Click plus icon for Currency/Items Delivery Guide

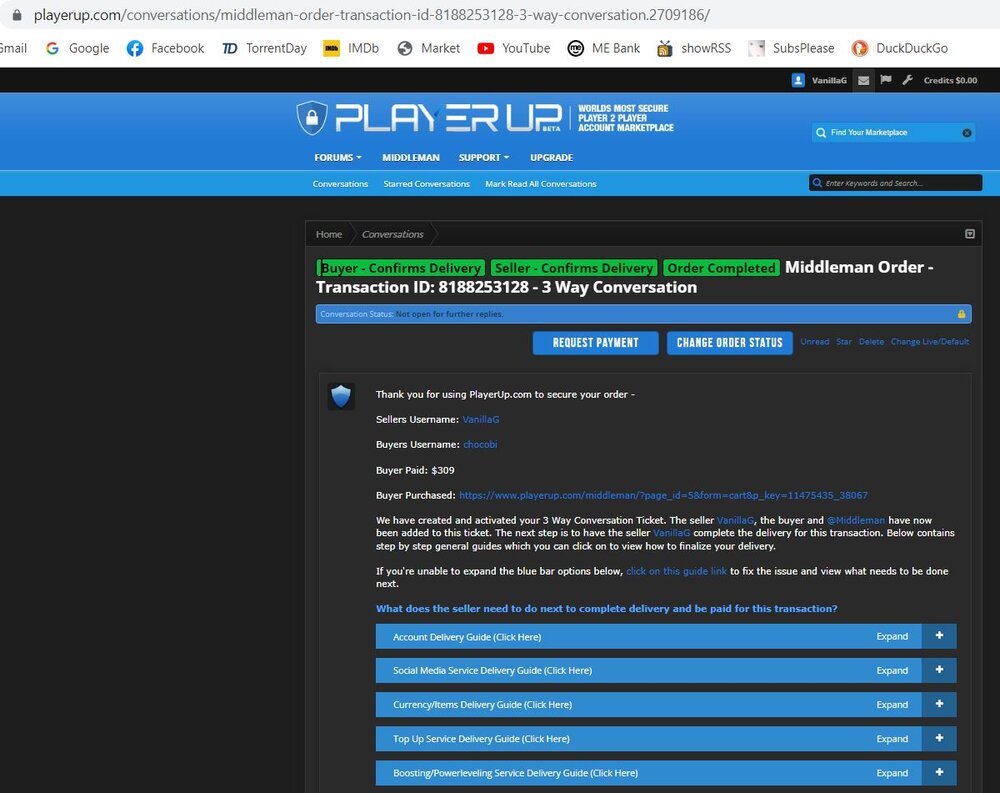[939, 704]
